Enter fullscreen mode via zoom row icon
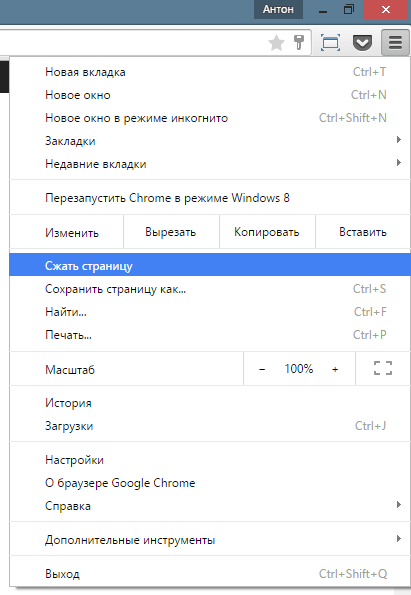 383,368
